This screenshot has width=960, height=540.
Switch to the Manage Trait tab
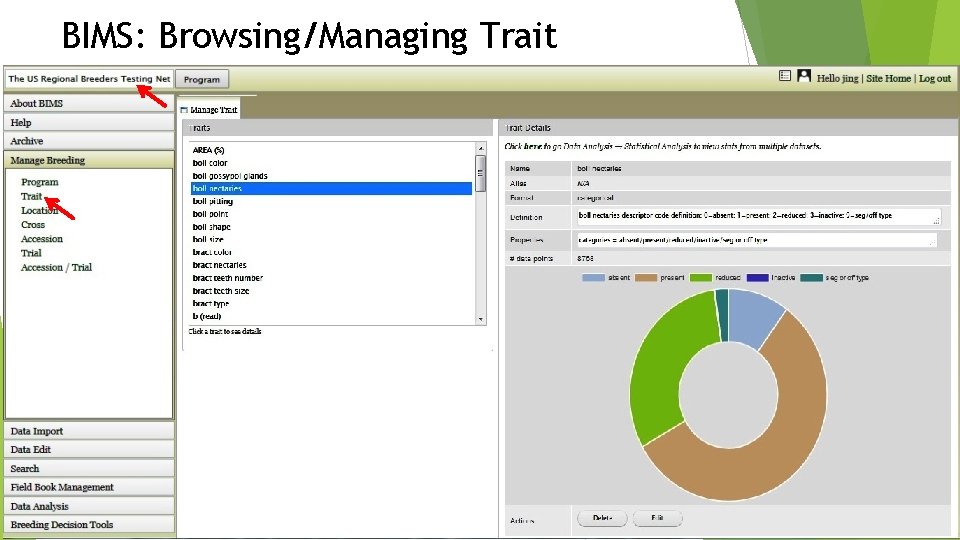coord(209,110)
